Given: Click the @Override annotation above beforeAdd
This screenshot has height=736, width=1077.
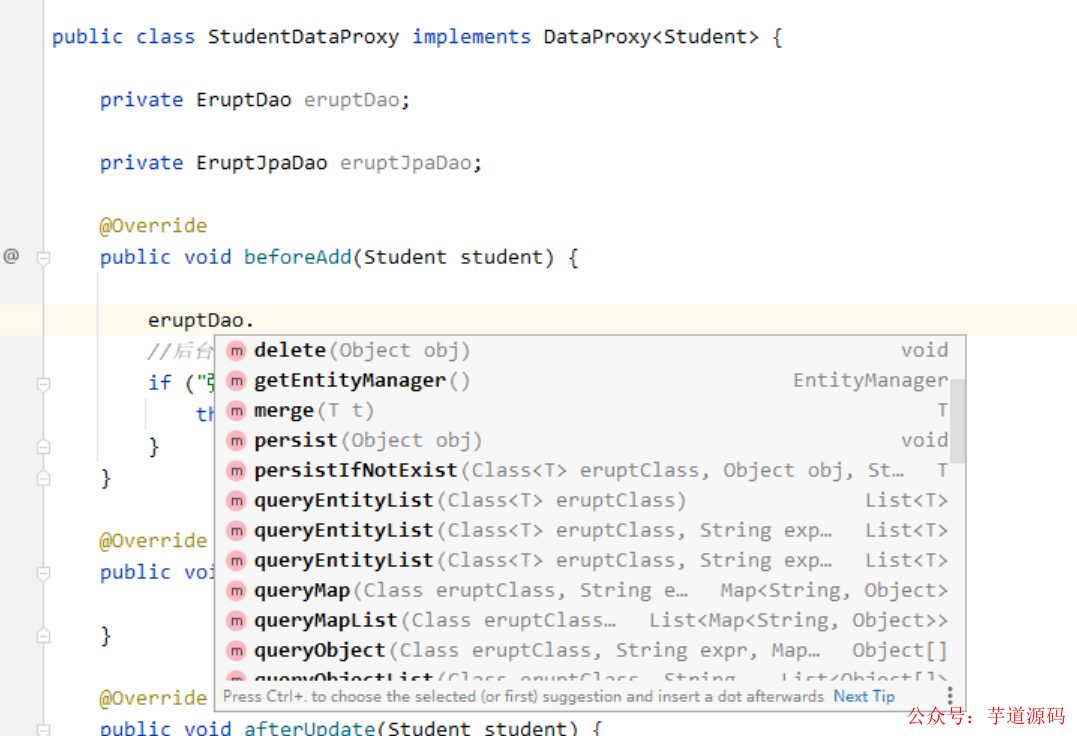Looking at the screenshot, I should pyautogui.click(x=153, y=225).
